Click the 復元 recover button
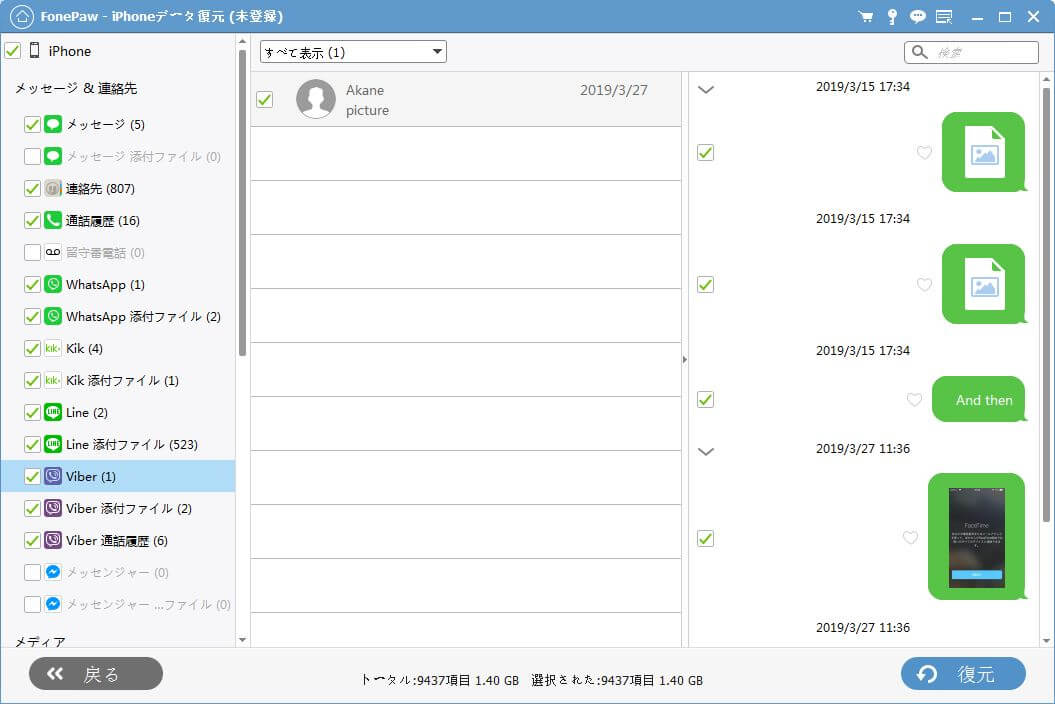This screenshot has height=704, width=1055. click(x=963, y=674)
